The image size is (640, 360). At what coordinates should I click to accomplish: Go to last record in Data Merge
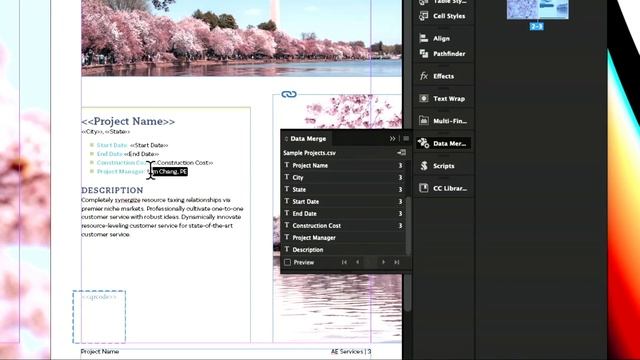click(396, 262)
